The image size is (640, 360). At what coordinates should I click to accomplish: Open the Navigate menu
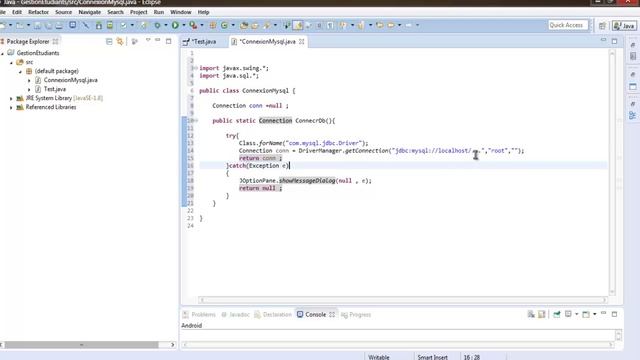[x=90, y=12]
